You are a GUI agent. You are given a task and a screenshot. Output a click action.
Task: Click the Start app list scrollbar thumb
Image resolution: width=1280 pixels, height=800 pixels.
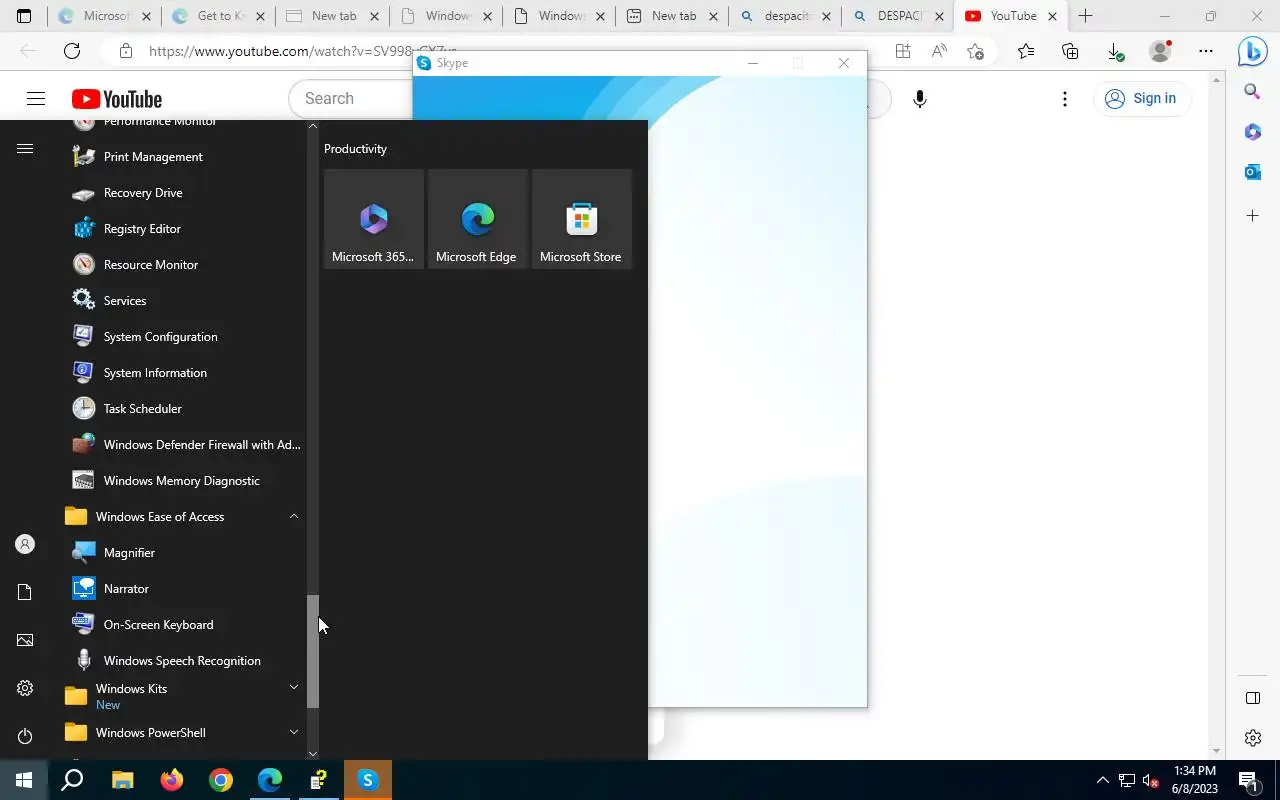[x=313, y=652]
